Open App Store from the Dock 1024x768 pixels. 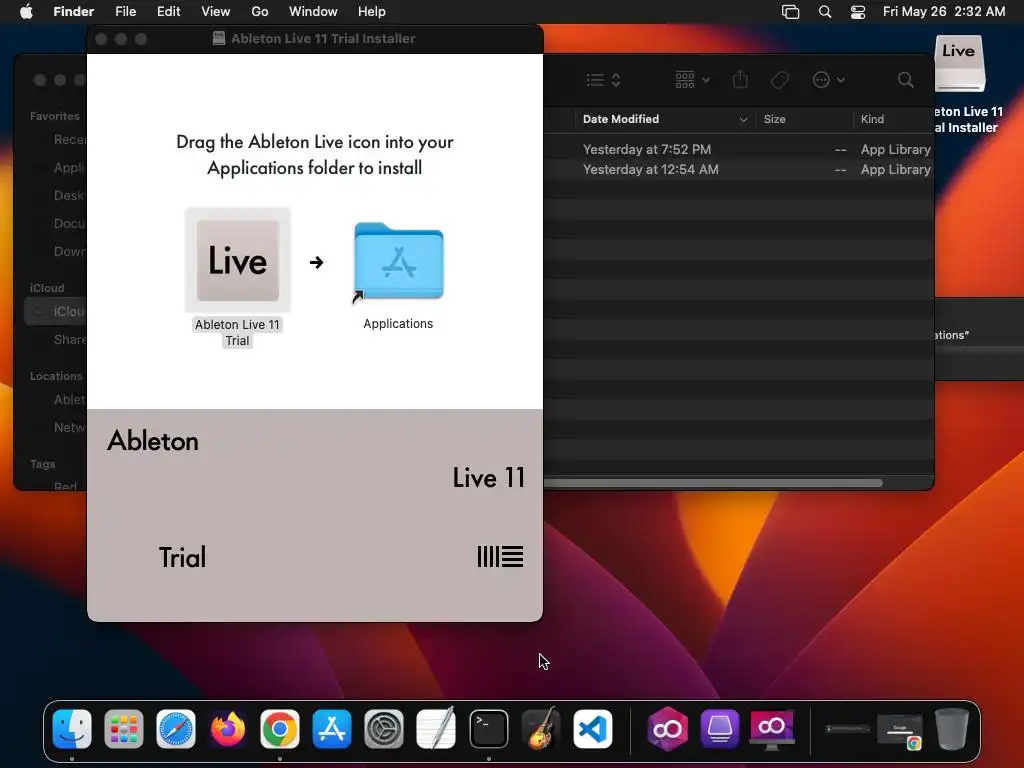pyautogui.click(x=332, y=729)
